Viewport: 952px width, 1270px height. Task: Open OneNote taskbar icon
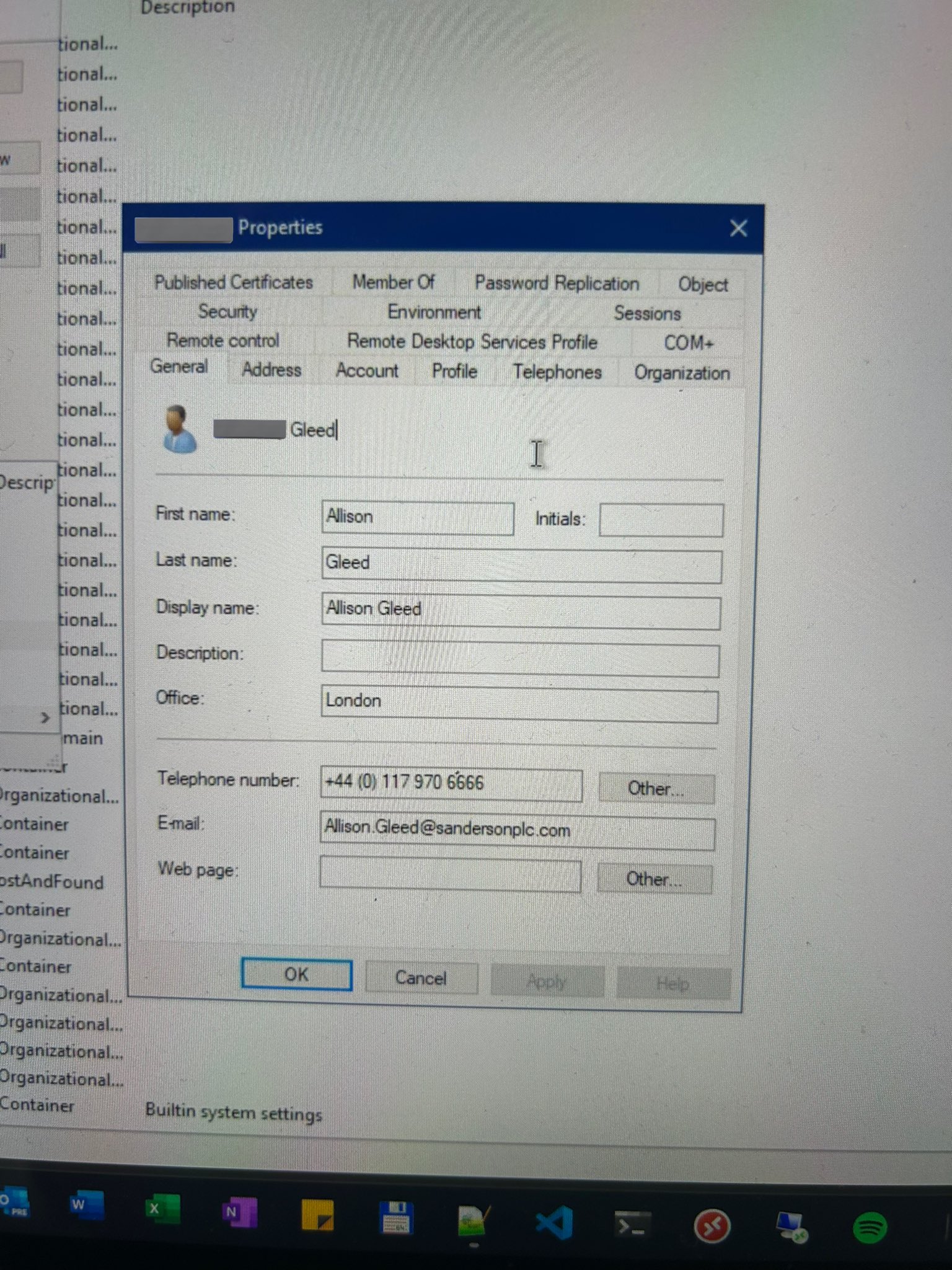coord(239,1212)
